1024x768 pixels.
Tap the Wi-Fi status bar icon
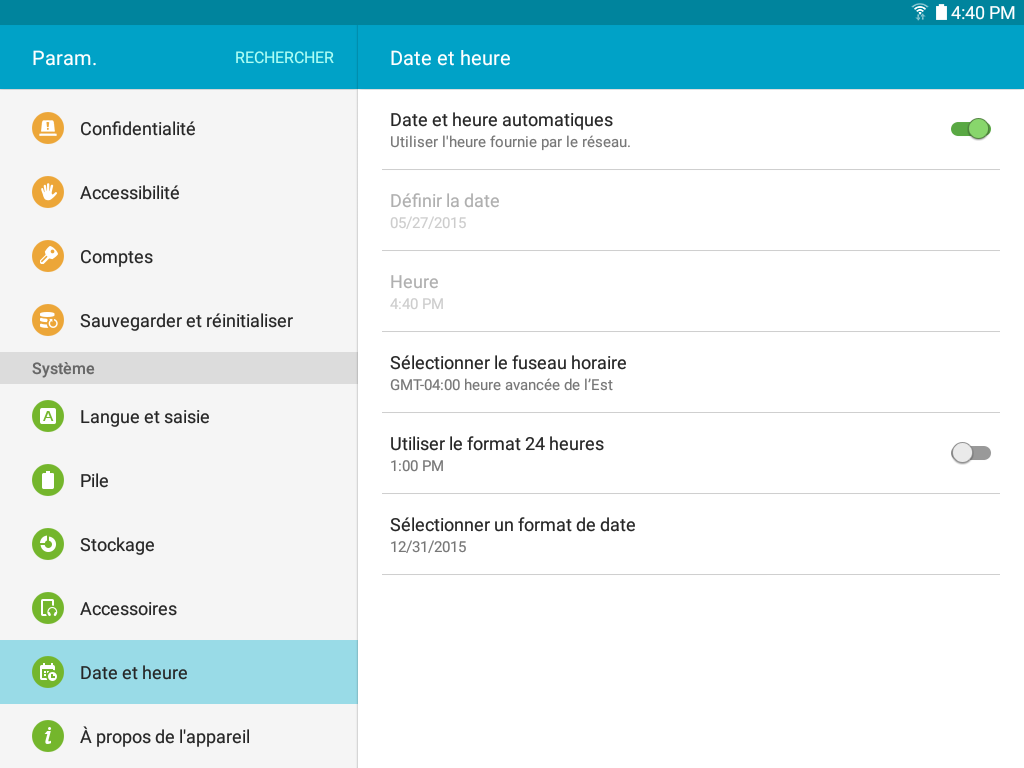tap(920, 12)
